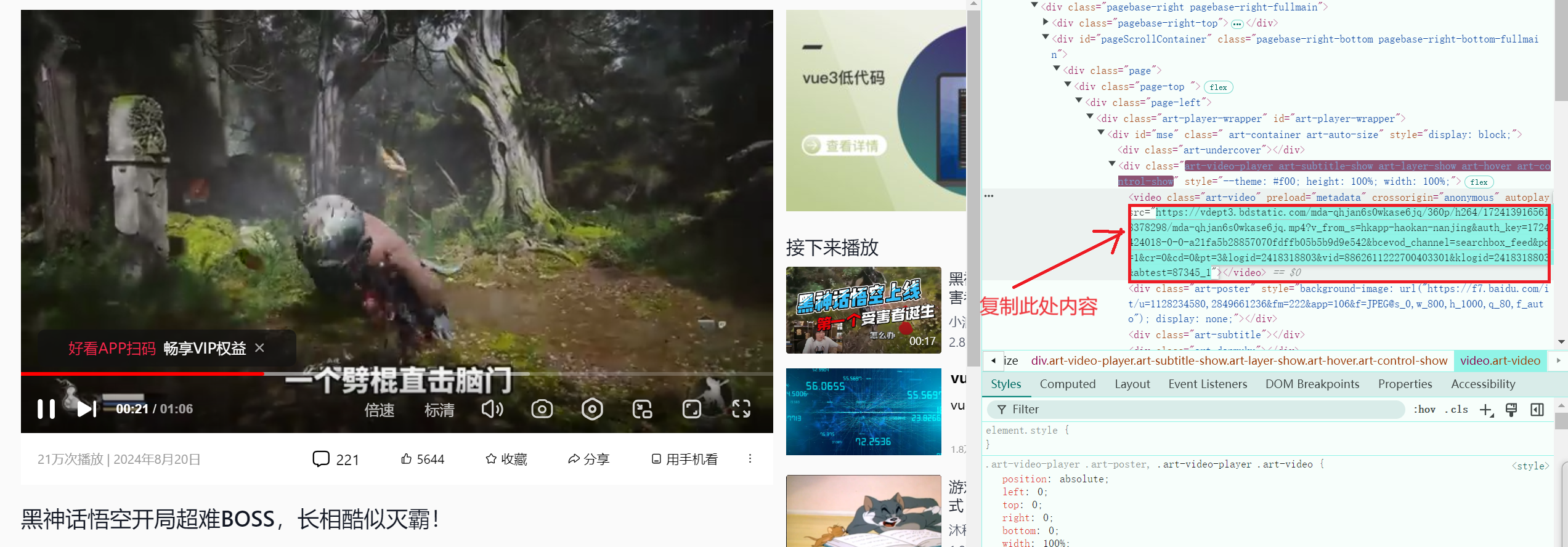Select the art-subtitle div line
This screenshot has width=1568, height=547.
click(x=1217, y=335)
